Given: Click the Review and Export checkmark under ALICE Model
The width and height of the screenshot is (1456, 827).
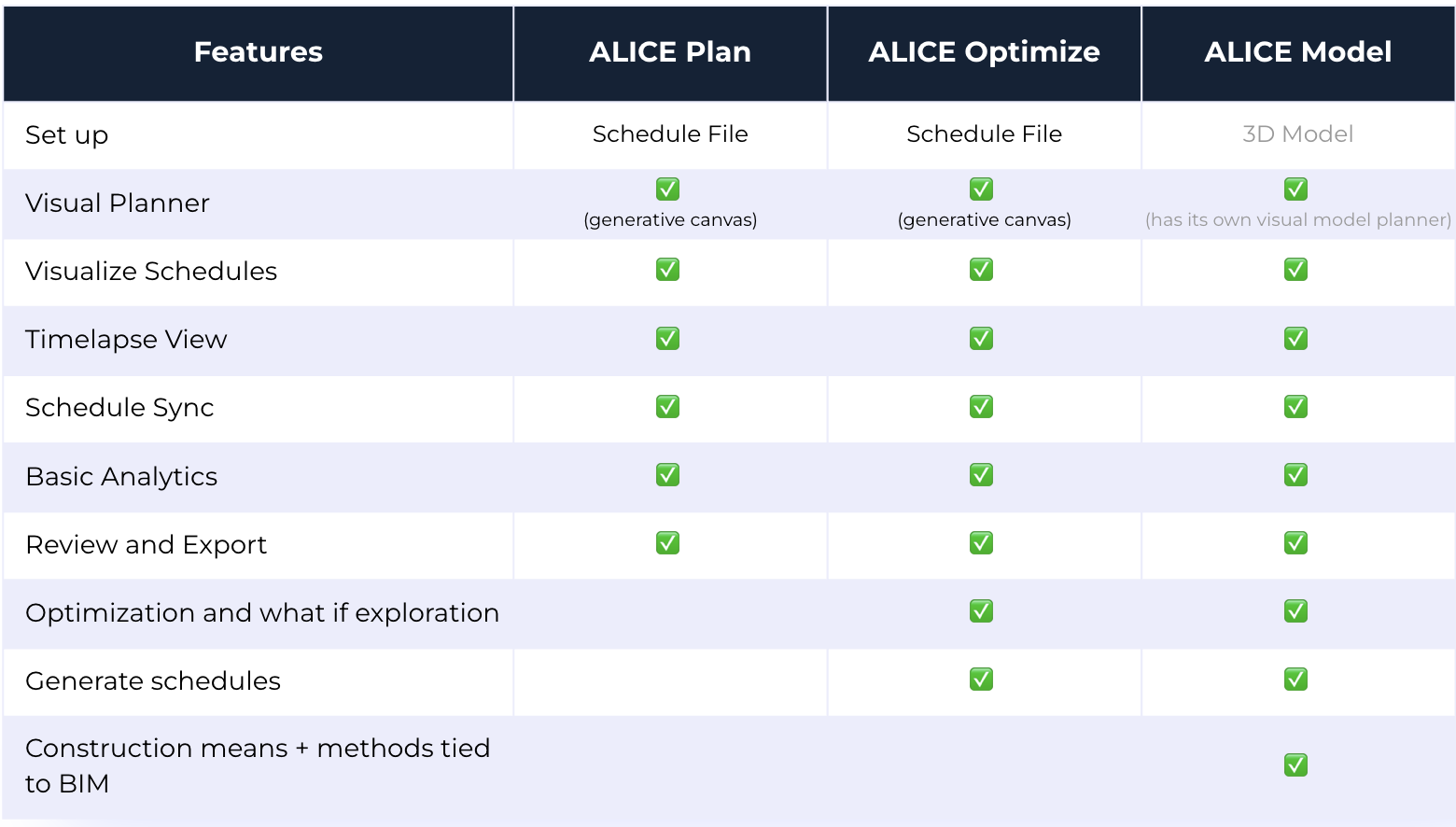Looking at the screenshot, I should pyautogui.click(x=1295, y=543).
